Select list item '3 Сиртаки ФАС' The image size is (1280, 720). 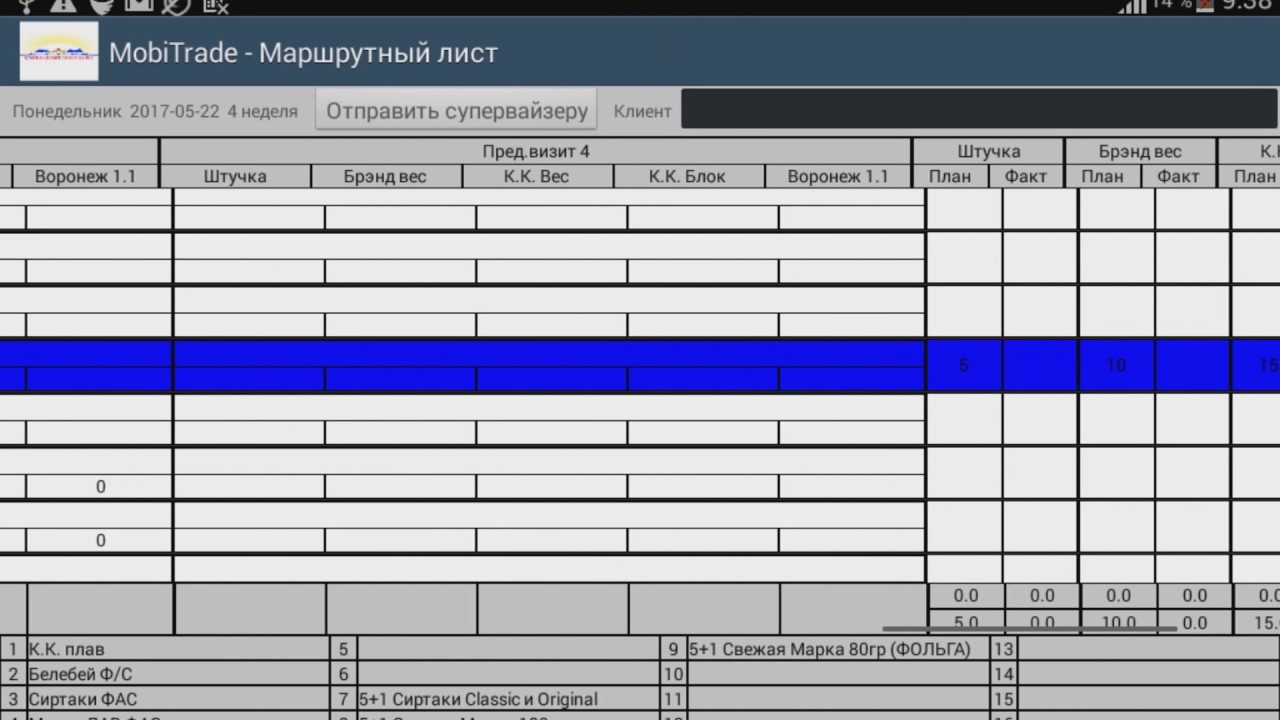pos(165,699)
